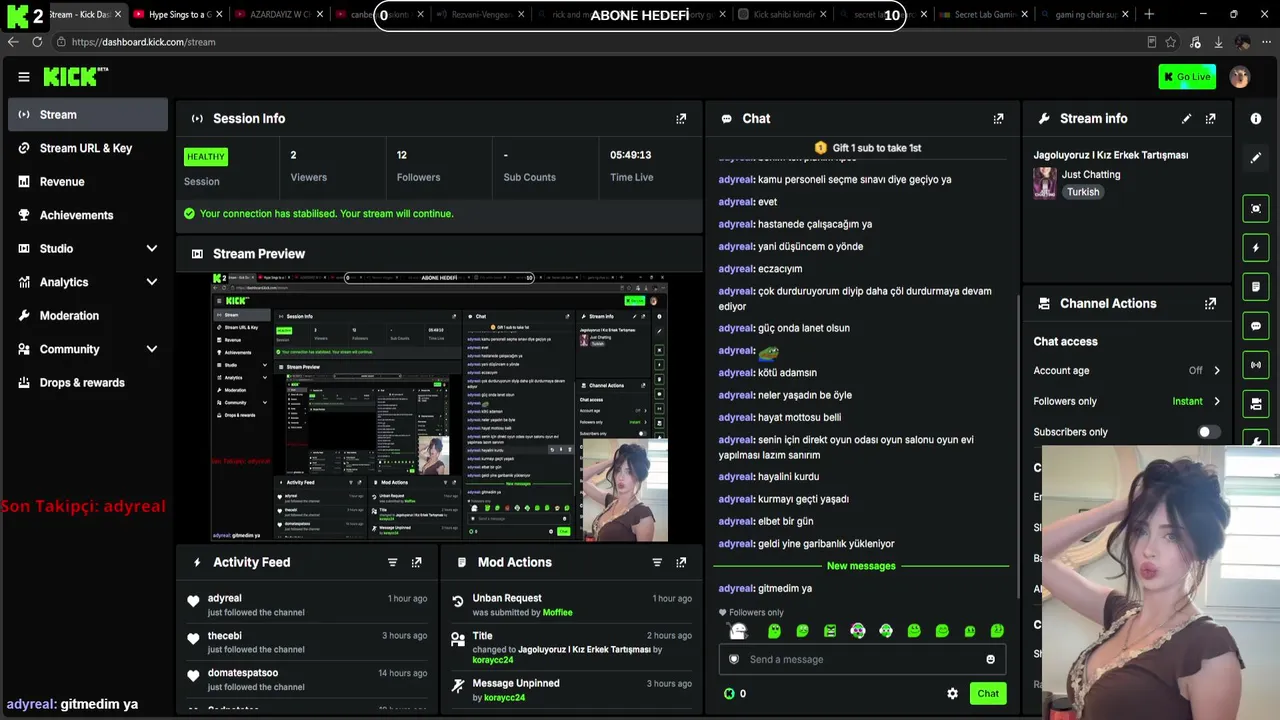Jump to New messages in chat

861,566
